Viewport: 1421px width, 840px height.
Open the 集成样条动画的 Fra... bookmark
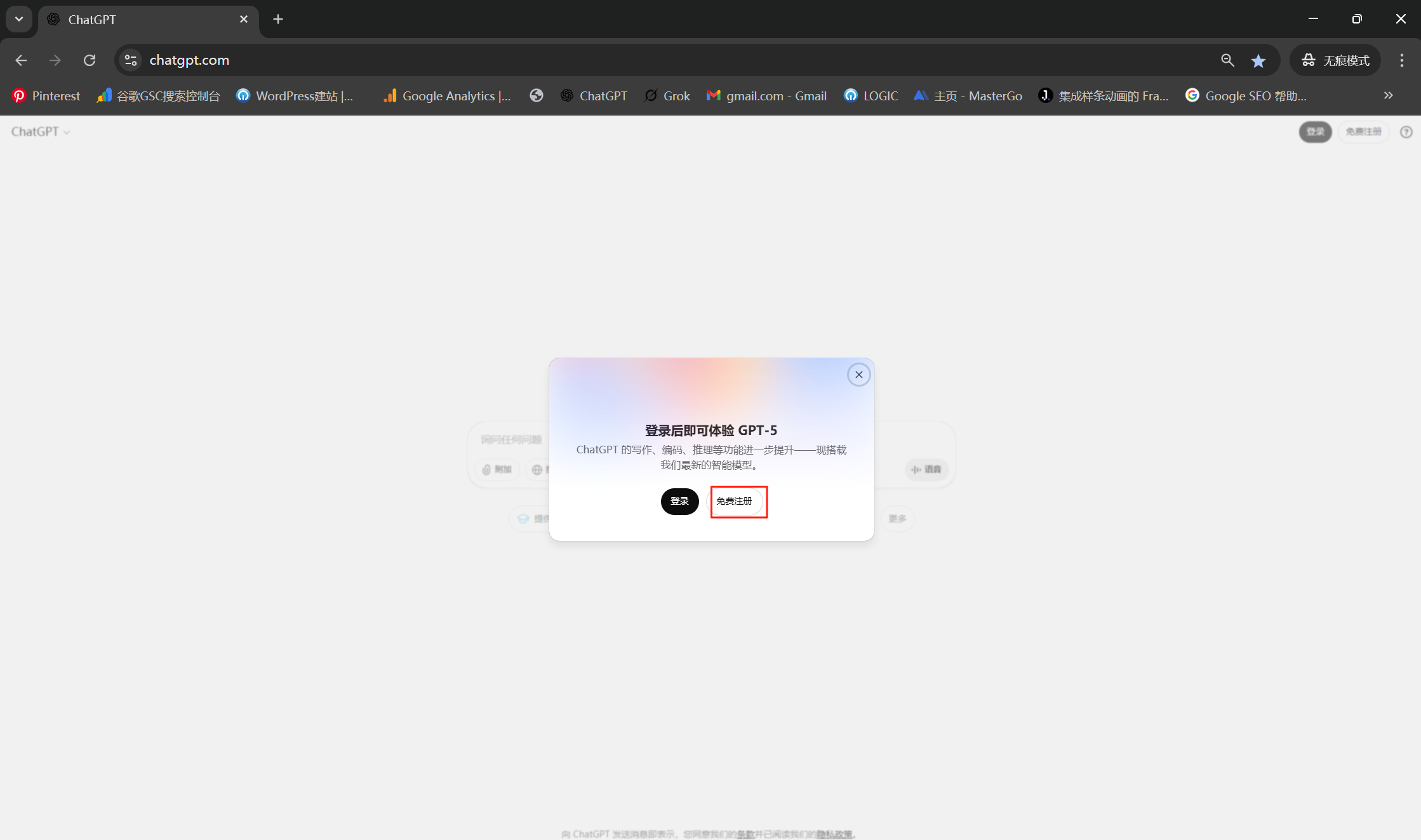[1103, 96]
